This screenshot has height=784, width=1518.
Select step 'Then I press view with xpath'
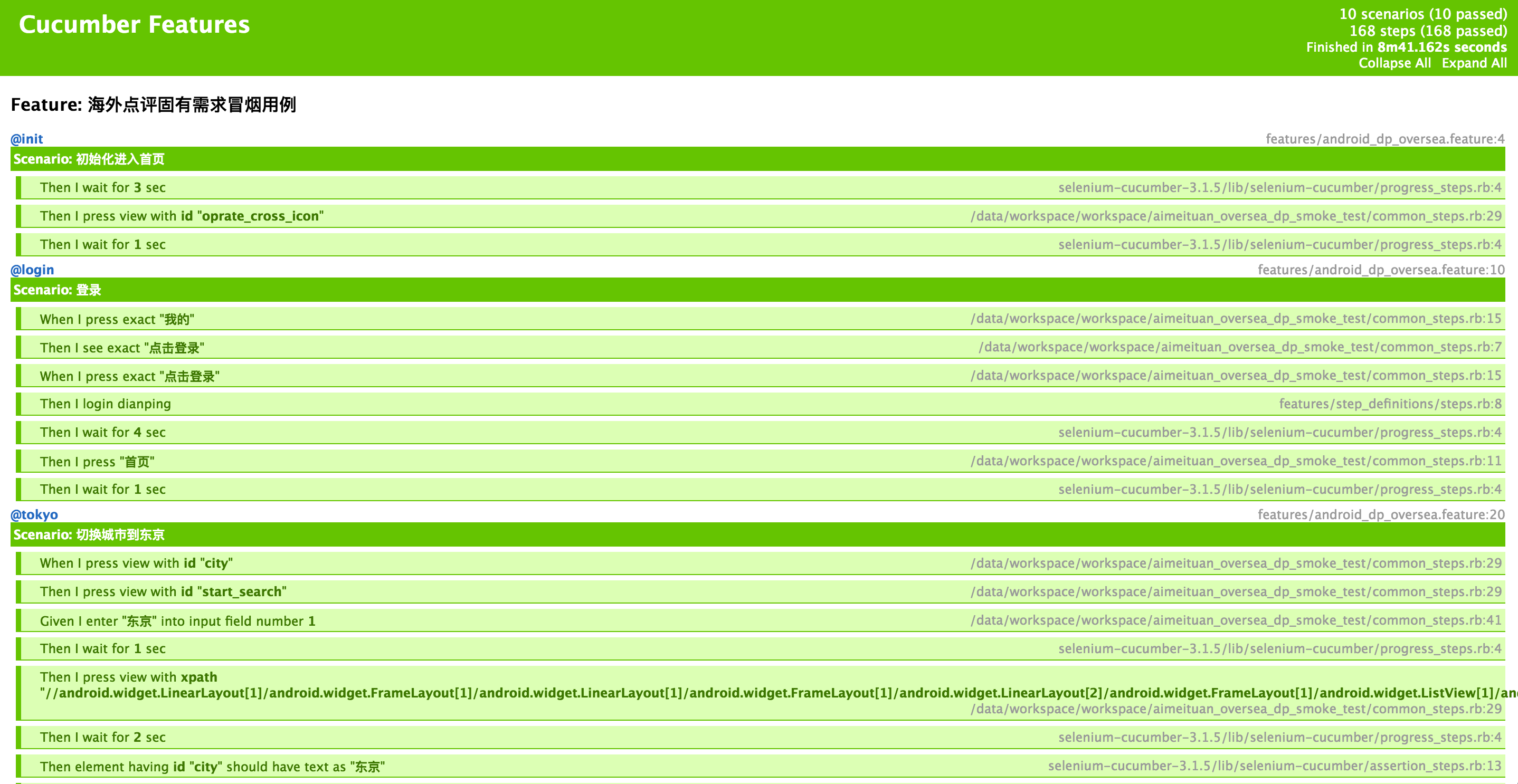click(x=760, y=693)
